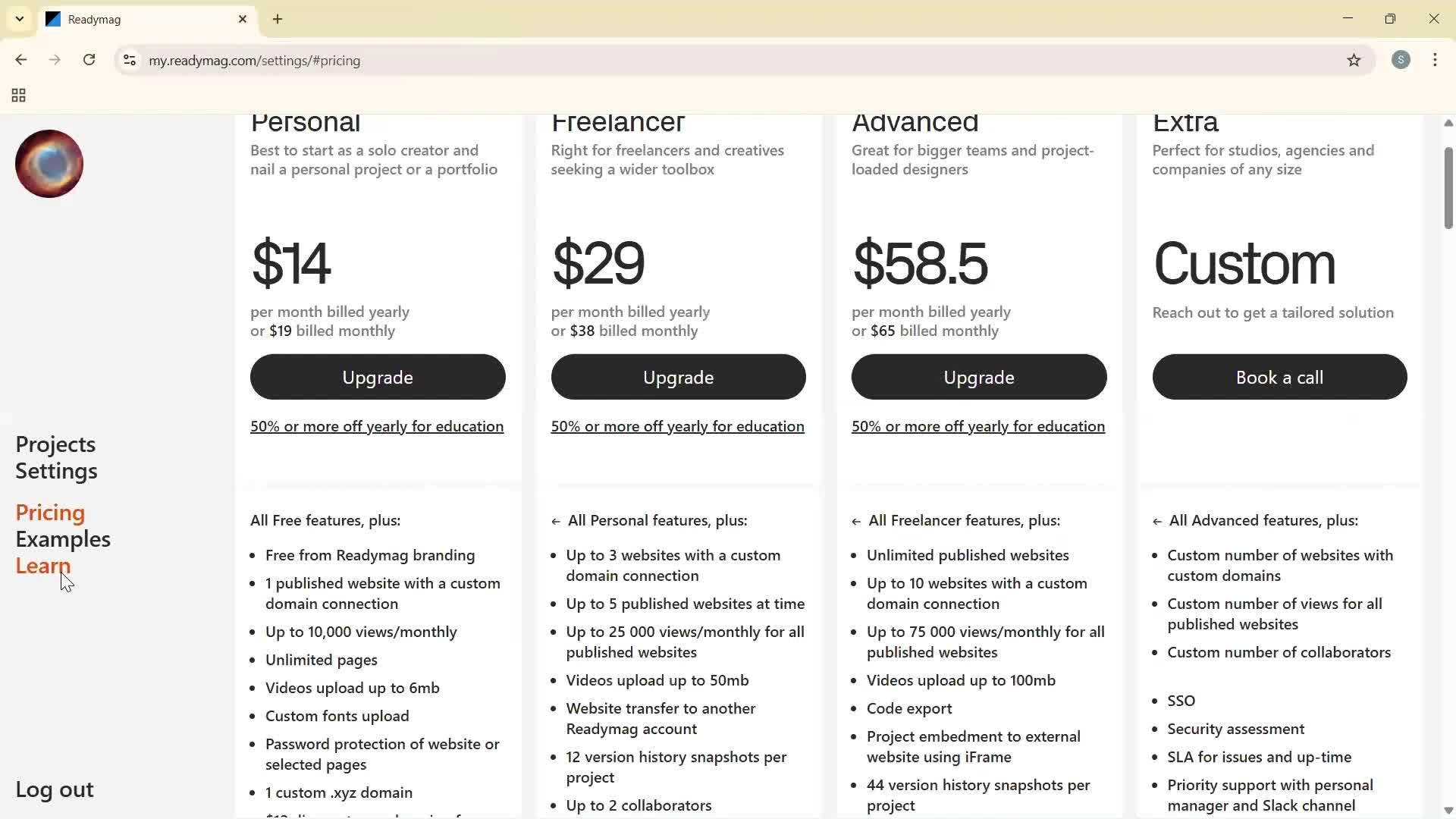Click the user profile avatar image

tap(49, 164)
